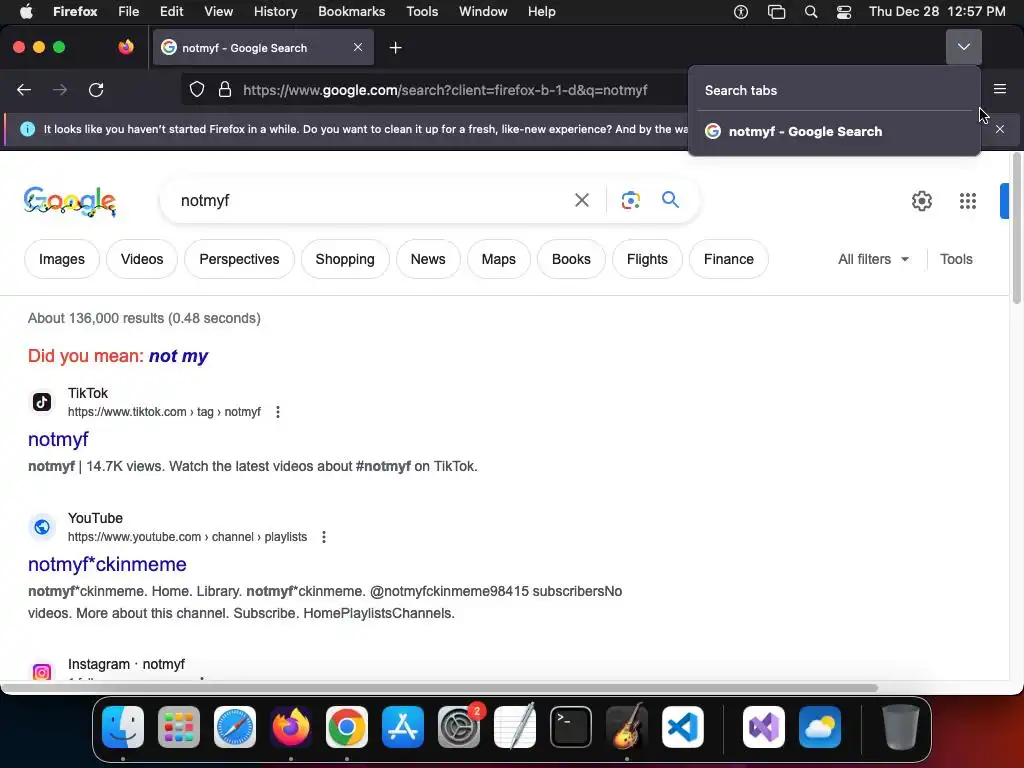
Task: Show Finance results
Action: [x=729, y=259]
